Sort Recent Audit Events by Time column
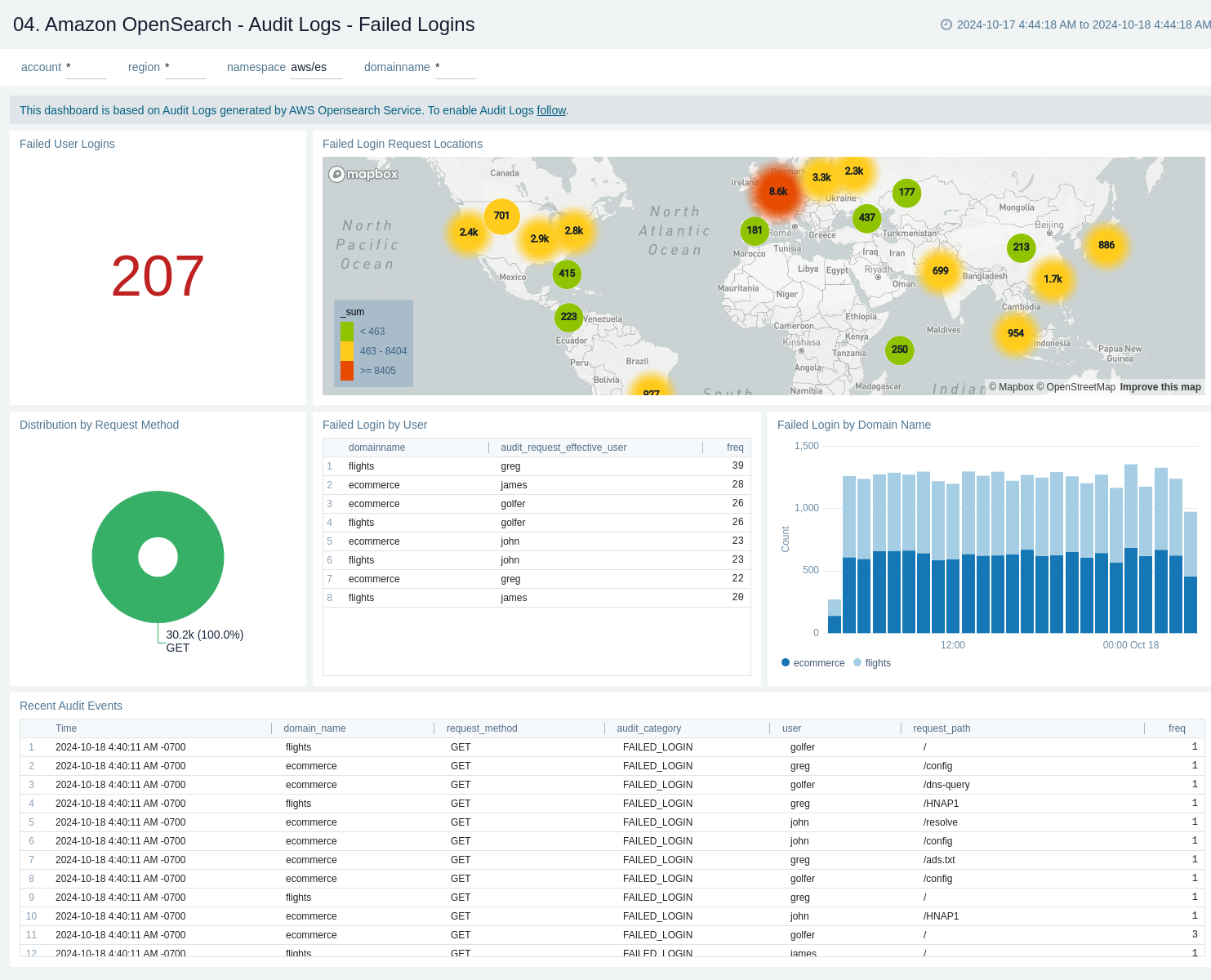Screen dimensions: 1211x980 pos(66,728)
